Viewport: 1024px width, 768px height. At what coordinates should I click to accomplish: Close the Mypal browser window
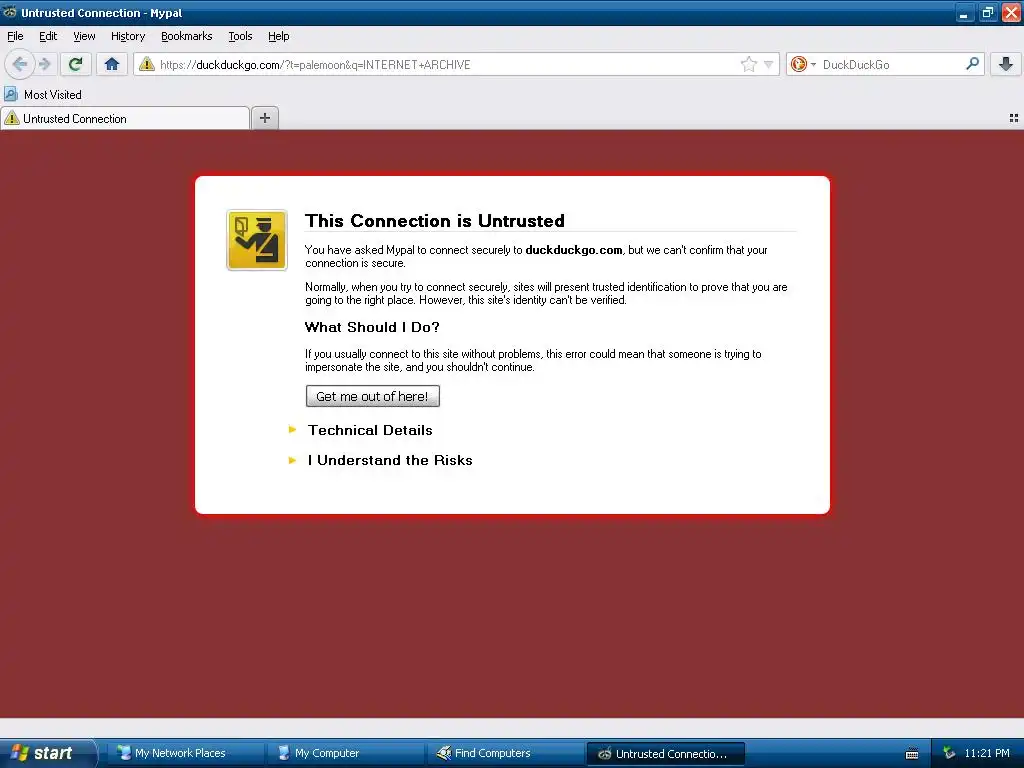1011,12
